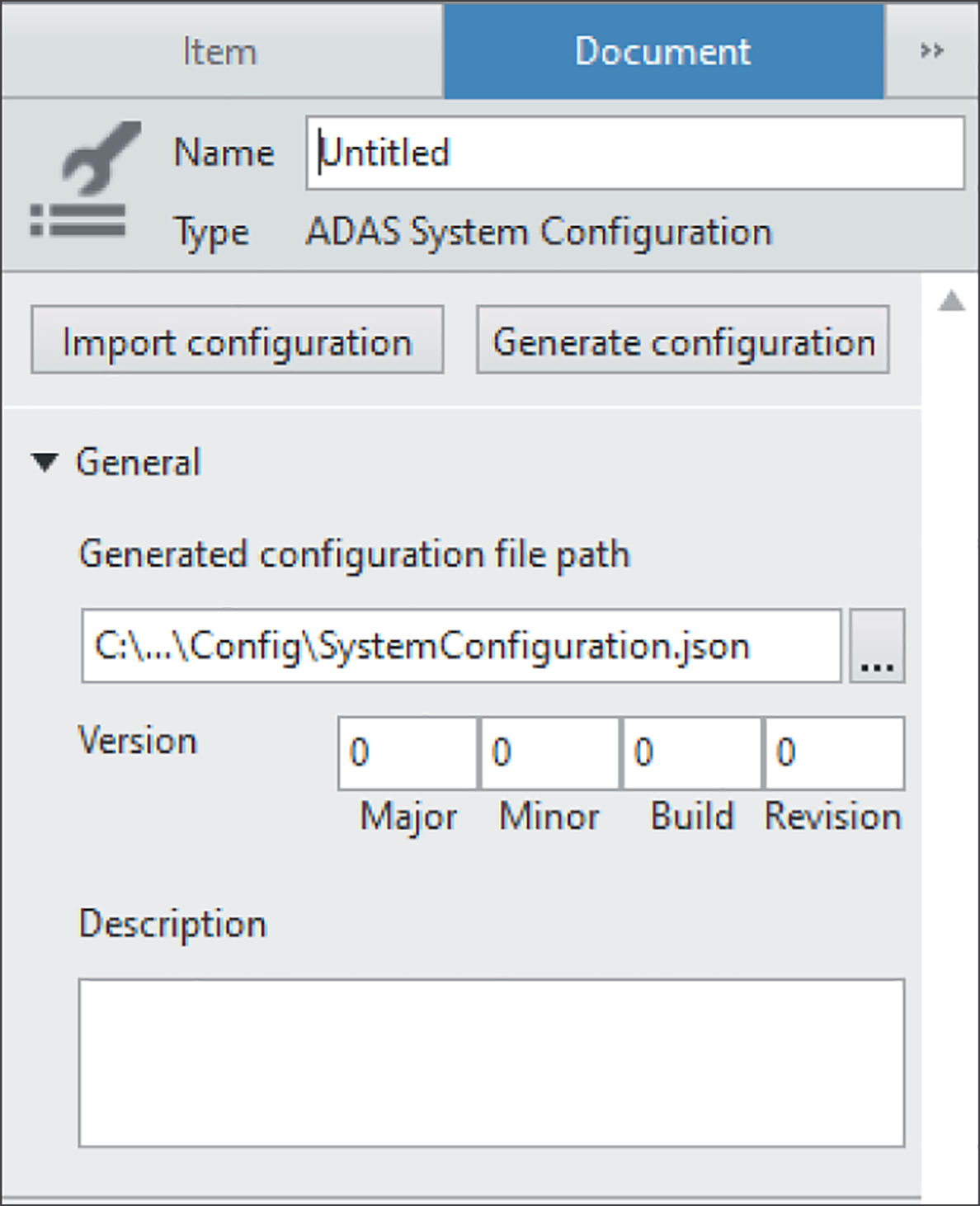
Task: Click inside the Description text area
Action: [492, 1062]
